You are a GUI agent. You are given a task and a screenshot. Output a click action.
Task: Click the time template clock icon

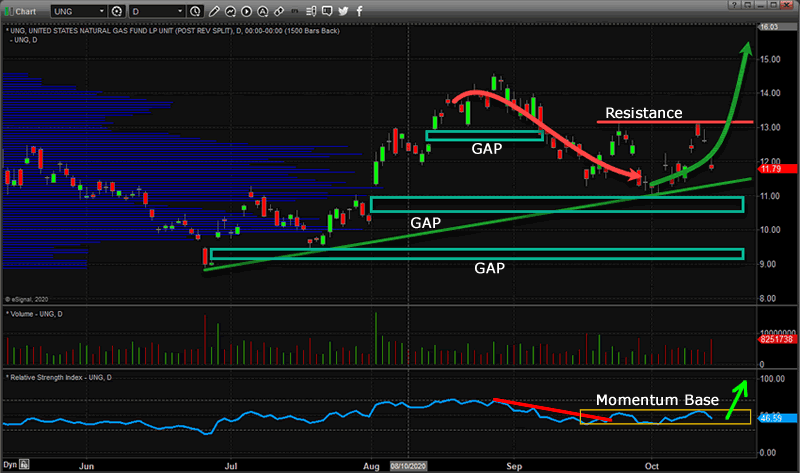pyautogui.click(x=195, y=11)
